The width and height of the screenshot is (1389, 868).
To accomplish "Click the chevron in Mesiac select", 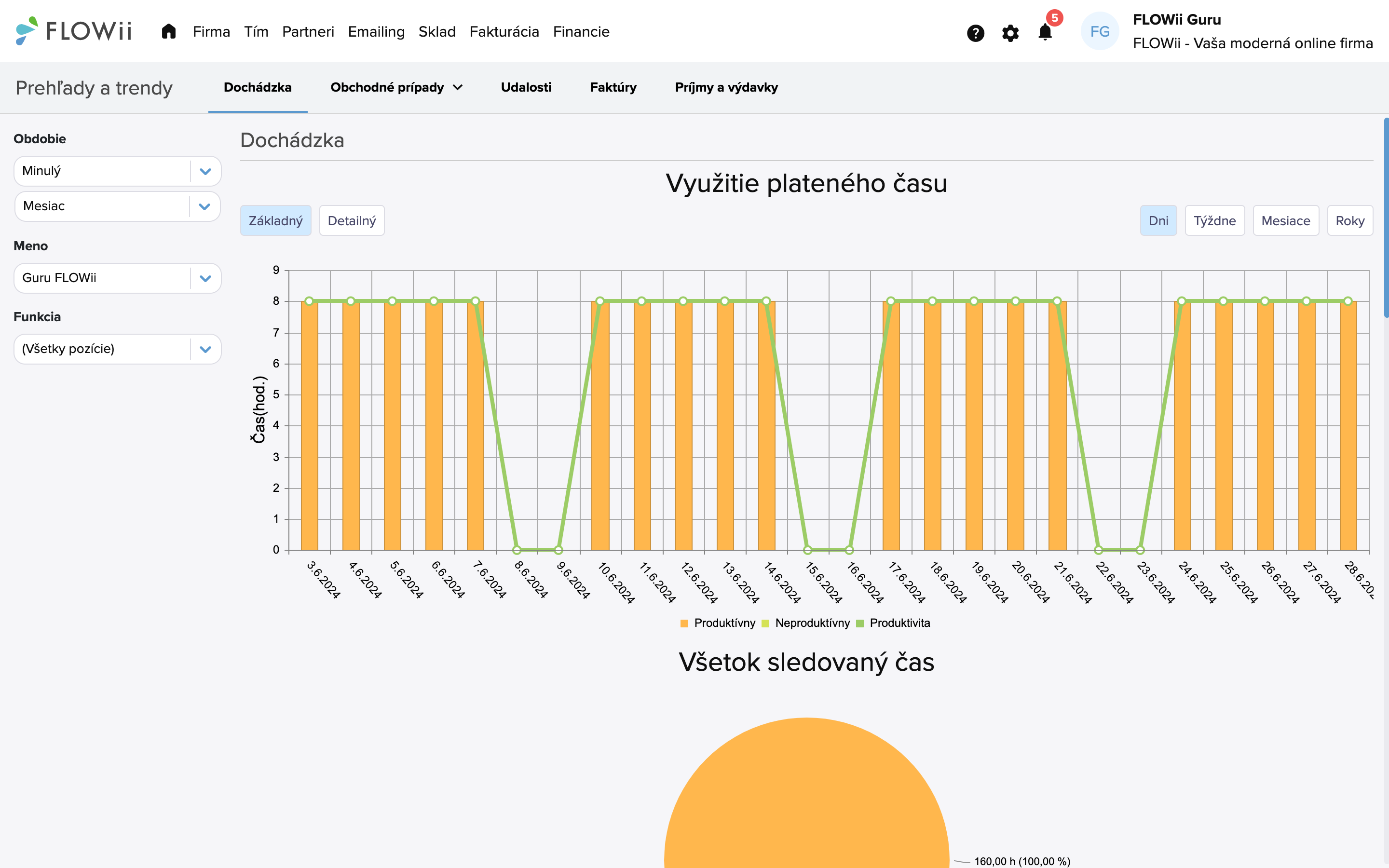I will pos(204,207).
